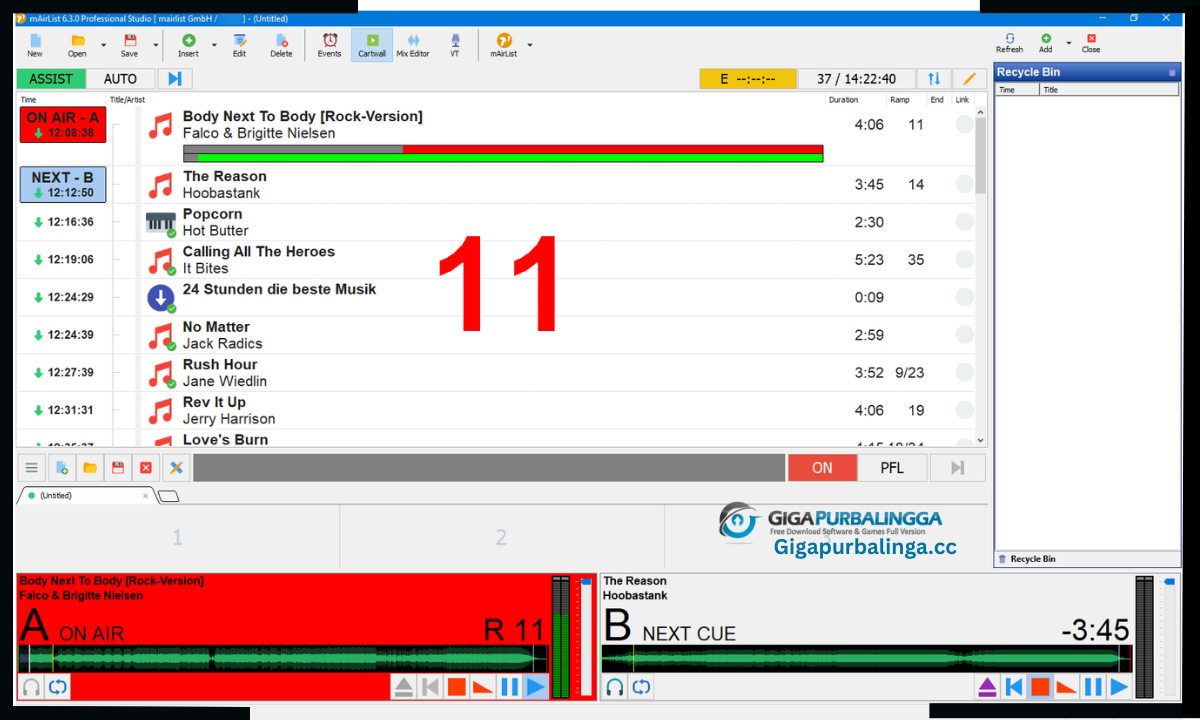
Task: Click Refresh in the Recycle Bin toolbar
Action: pyautogui.click(x=1010, y=43)
